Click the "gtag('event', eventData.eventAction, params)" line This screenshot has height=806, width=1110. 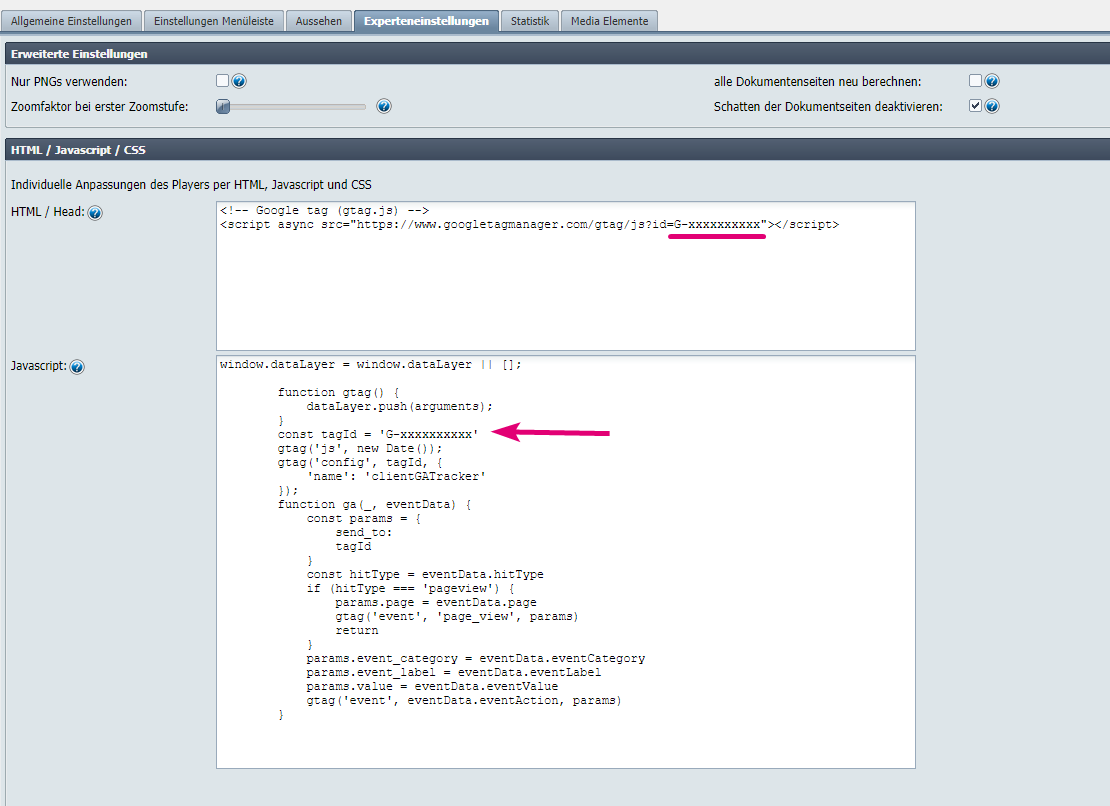464,701
